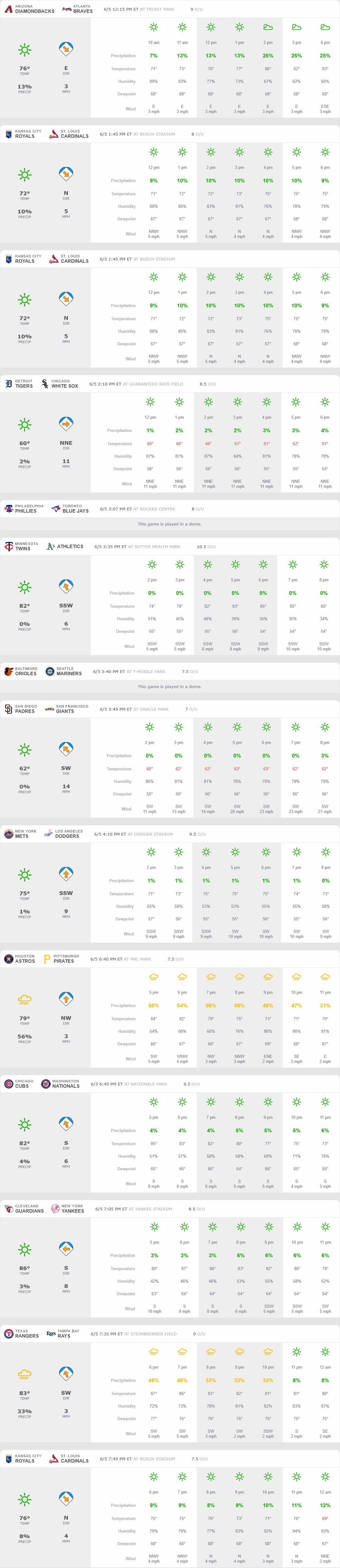Screen dimensions: 340x1568
Task: Open the GUARDIANS team name link
Action: pyautogui.click(x=29, y=1211)
